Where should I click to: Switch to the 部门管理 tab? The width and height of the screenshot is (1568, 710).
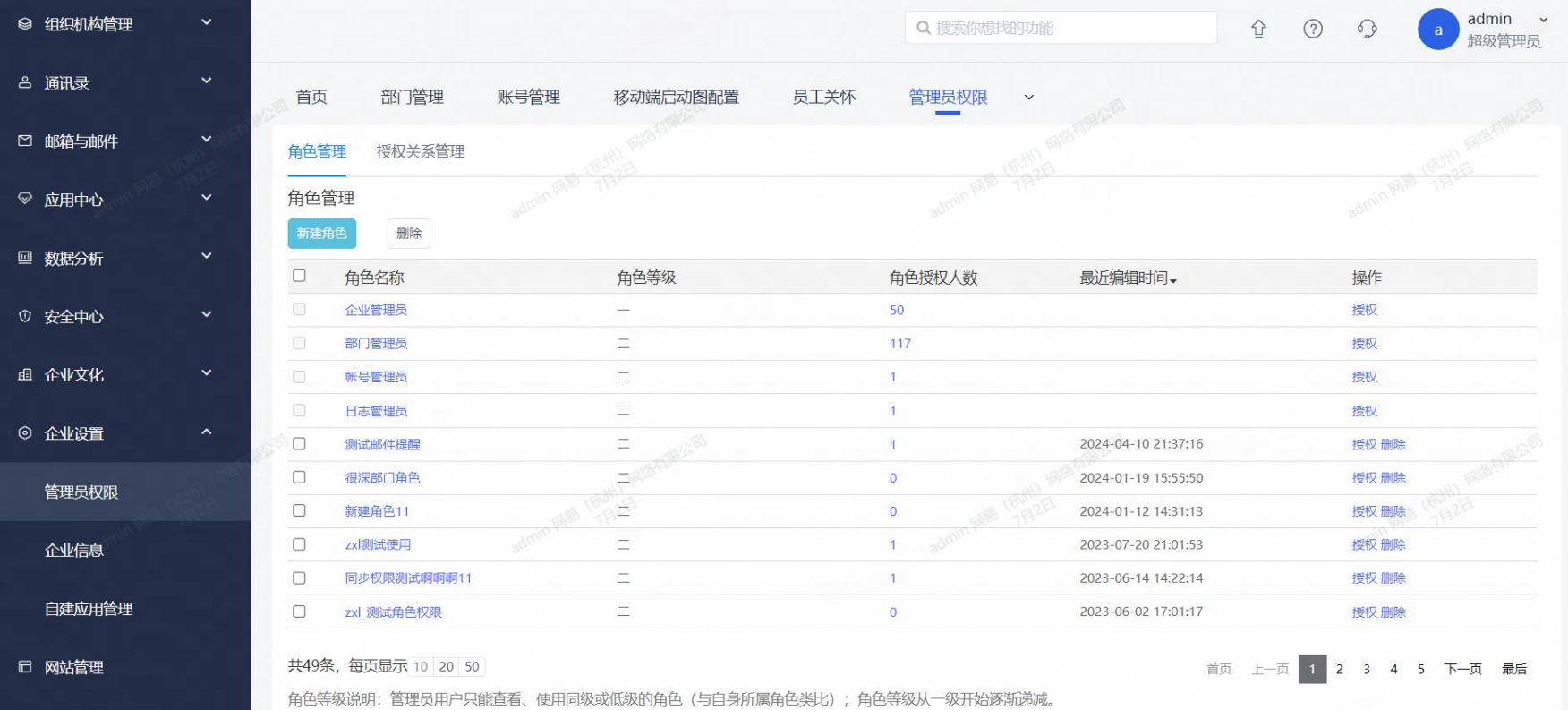pos(413,97)
